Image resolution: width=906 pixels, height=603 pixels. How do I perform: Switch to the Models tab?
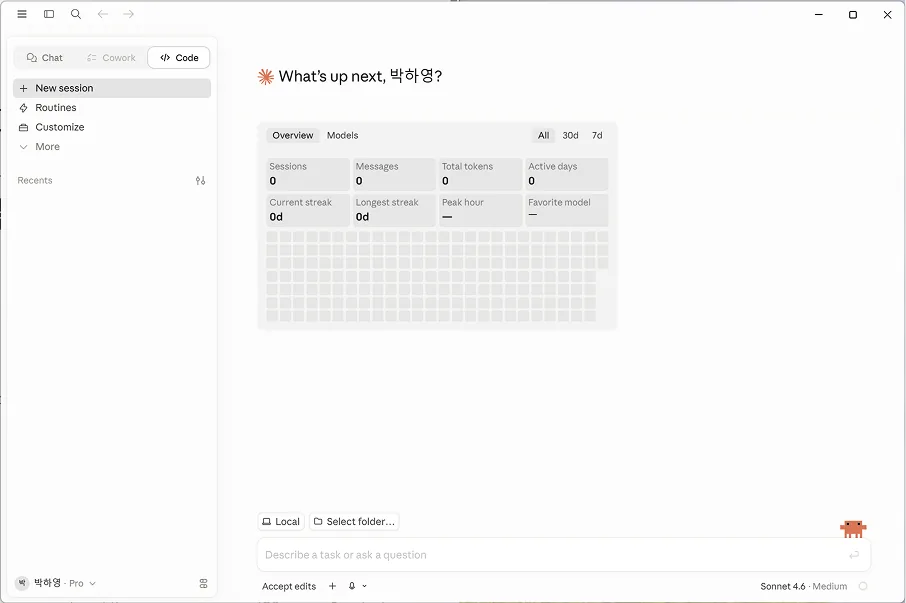(343, 135)
